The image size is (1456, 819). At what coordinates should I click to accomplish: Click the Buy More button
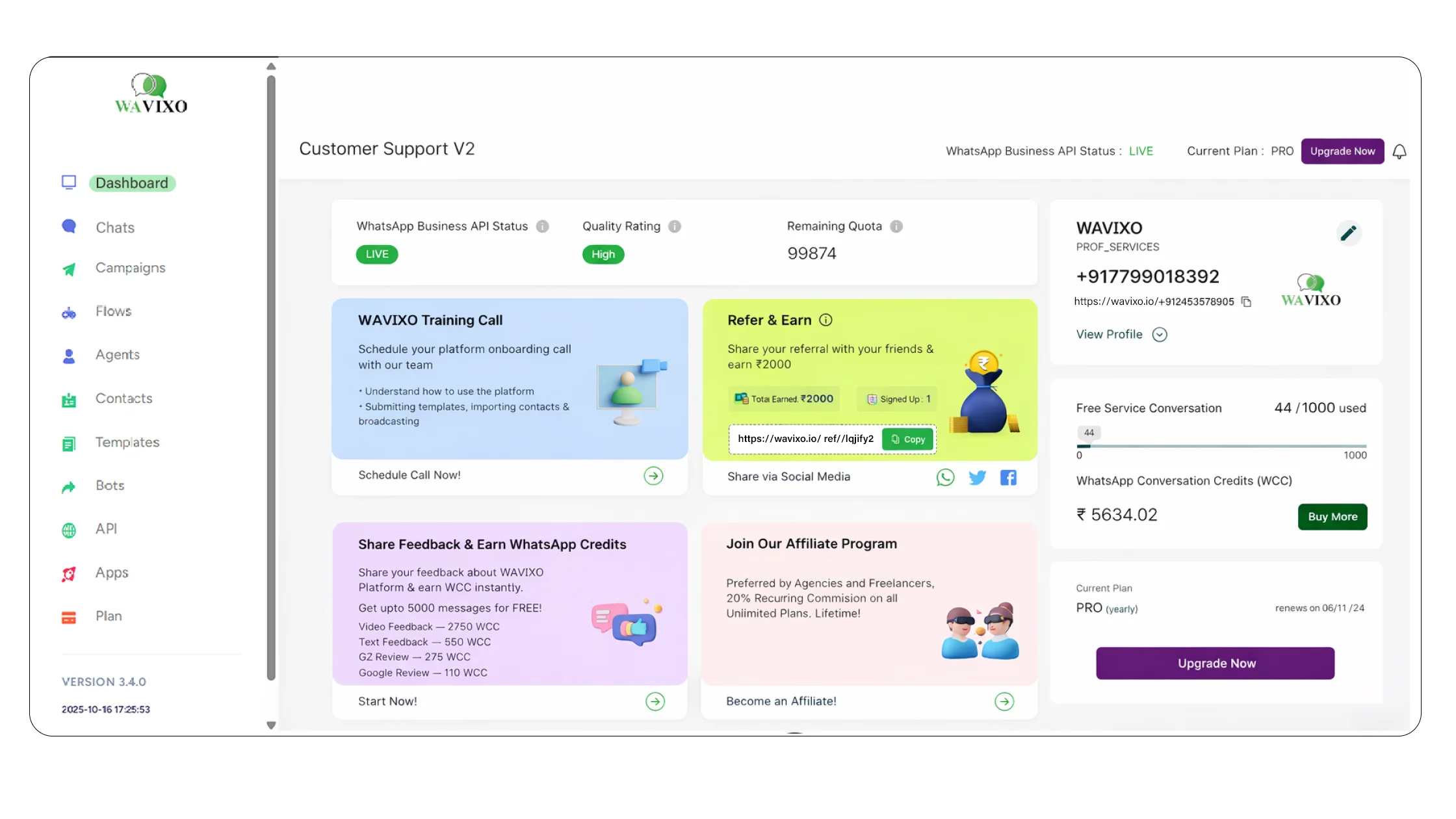1332,517
